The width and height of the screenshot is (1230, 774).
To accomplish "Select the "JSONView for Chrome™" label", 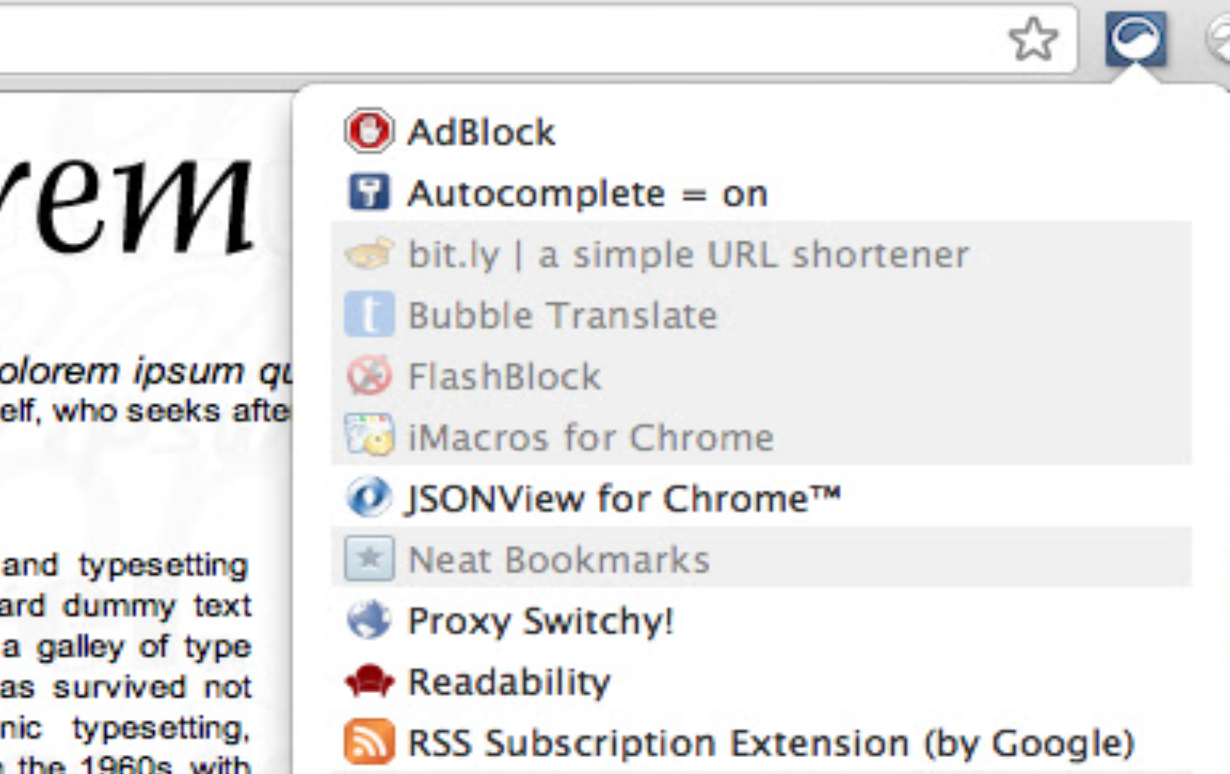I will (x=624, y=498).
